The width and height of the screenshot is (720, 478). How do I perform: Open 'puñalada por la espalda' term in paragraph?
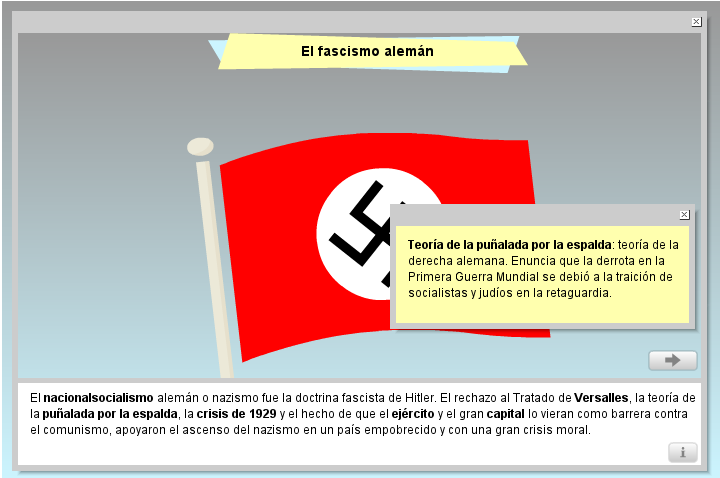[110, 413]
